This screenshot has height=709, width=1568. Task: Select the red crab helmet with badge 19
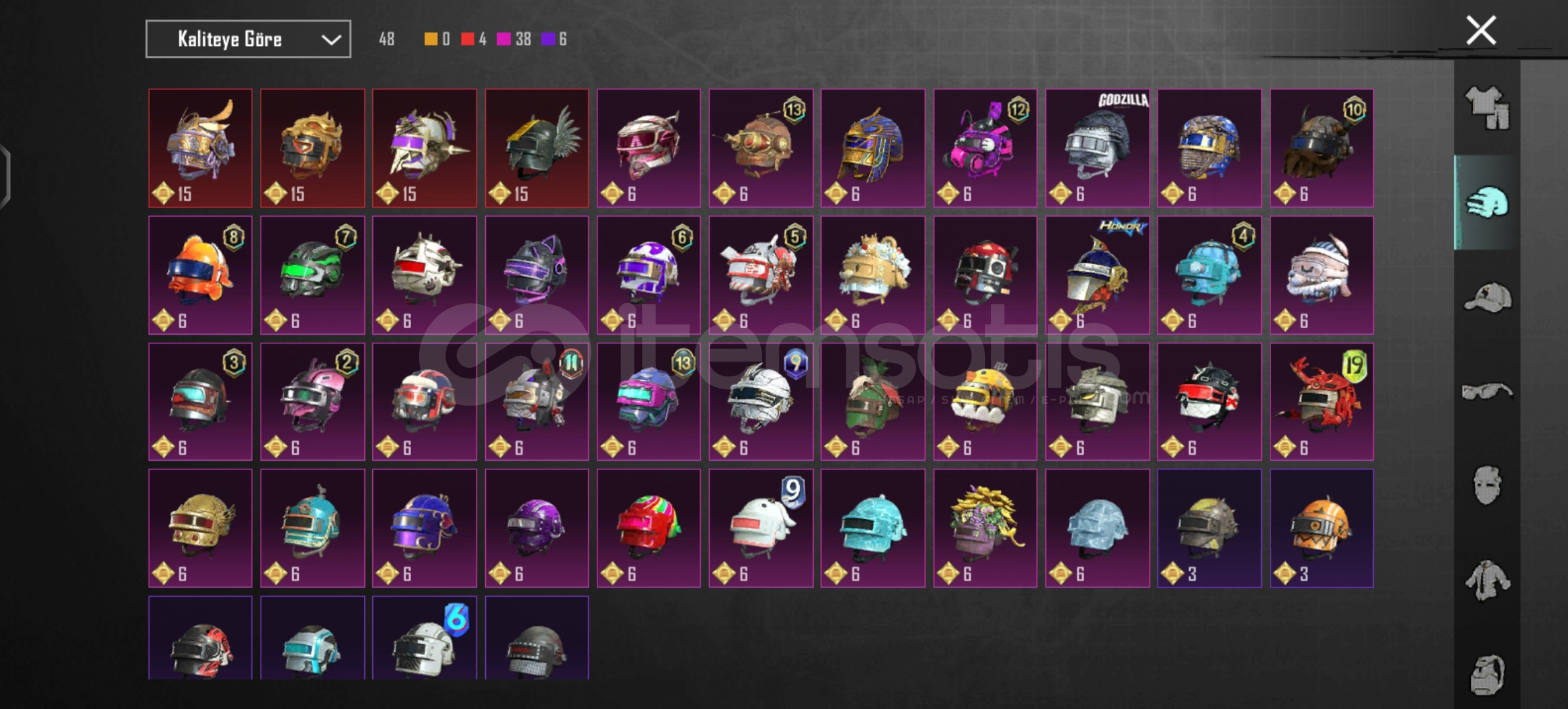coord(1321,402)
